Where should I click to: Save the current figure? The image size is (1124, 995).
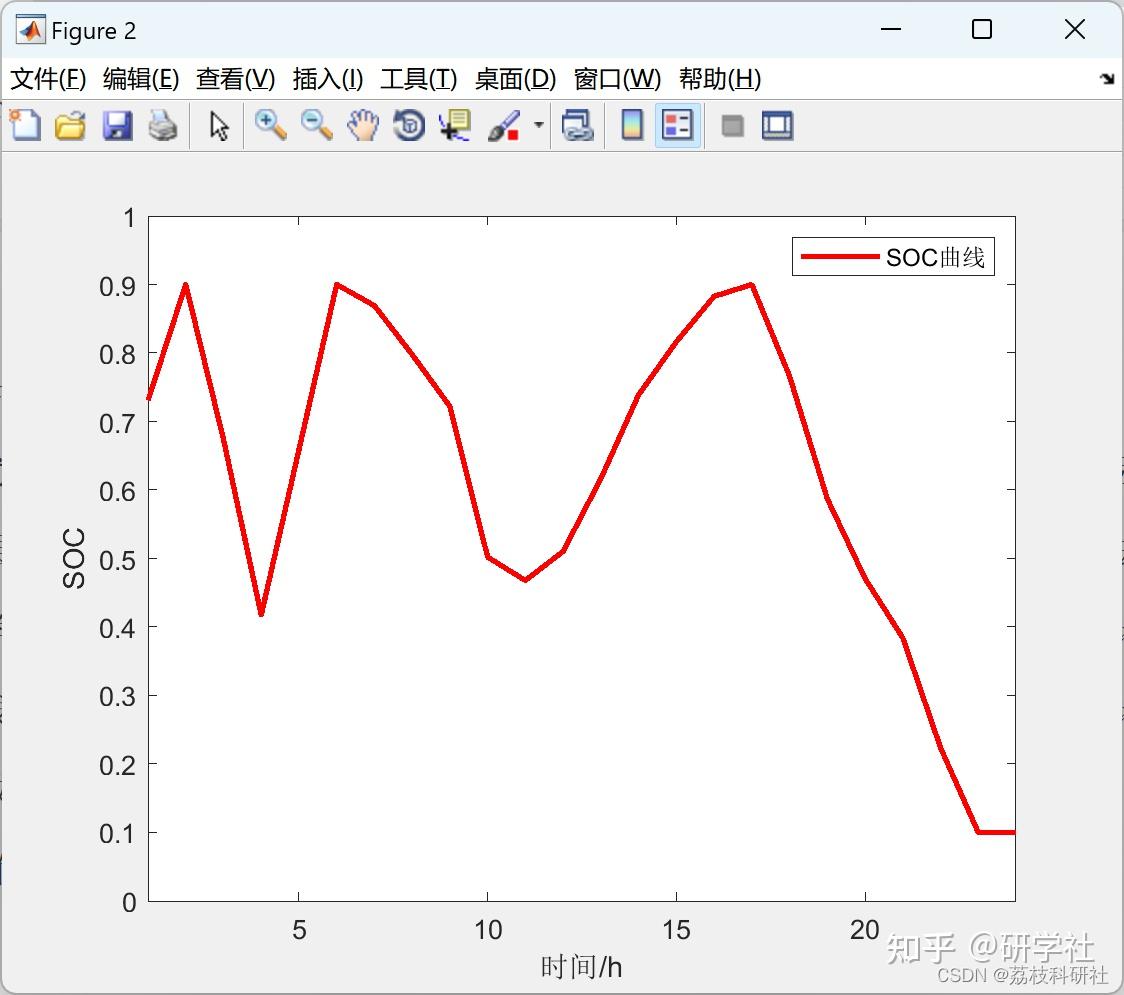[x=117, y=125]
